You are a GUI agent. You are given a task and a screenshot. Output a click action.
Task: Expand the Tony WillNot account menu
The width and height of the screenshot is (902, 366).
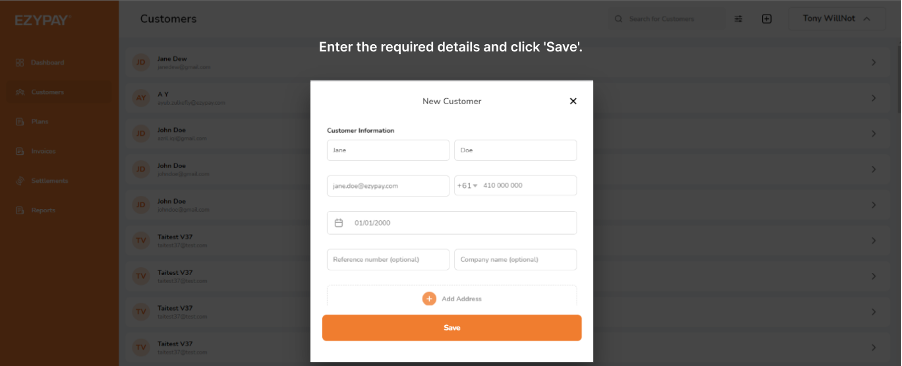pos(837,19)
